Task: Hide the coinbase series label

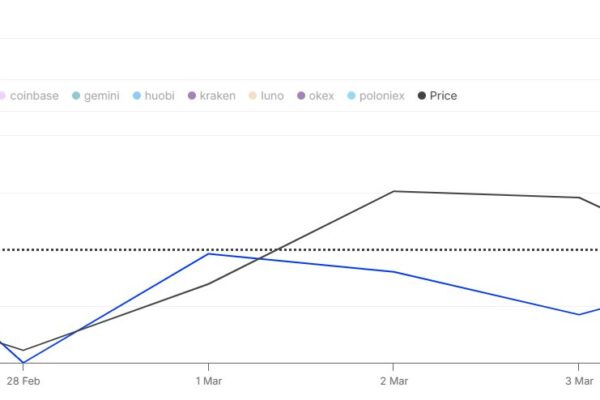Action: tap(34, 96)
